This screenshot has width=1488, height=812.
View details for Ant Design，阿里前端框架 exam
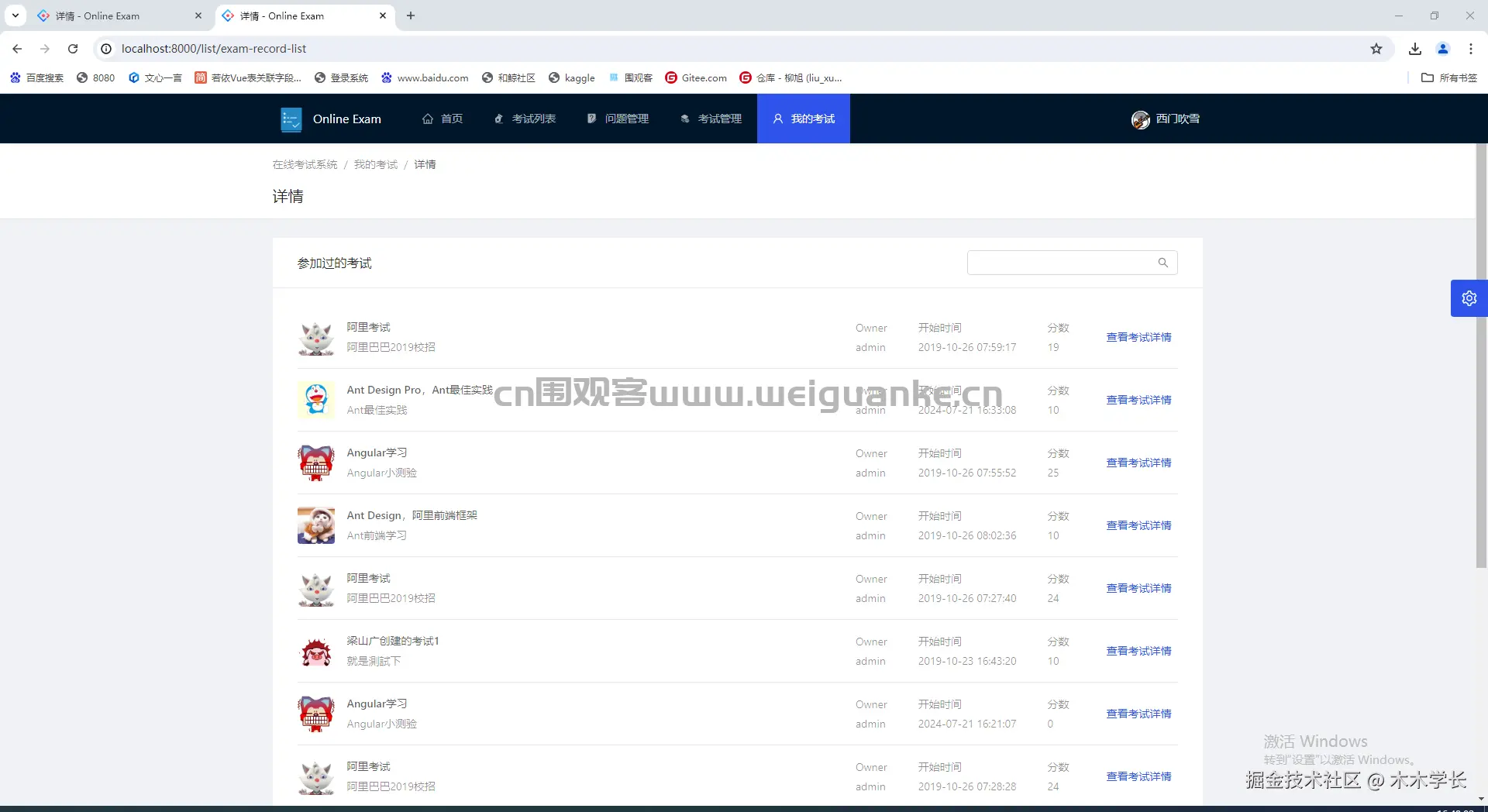1138,525
